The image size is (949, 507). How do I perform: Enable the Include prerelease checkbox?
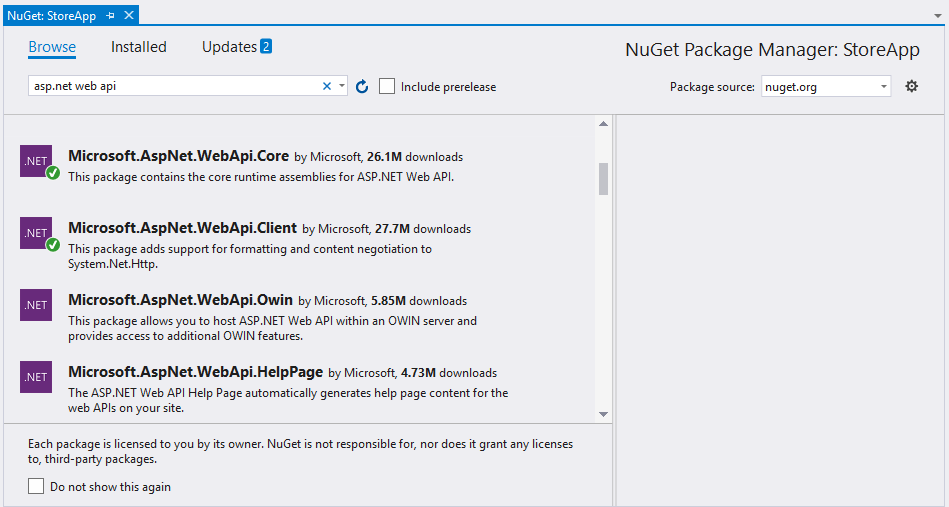pyautogui.click(x=388, y=87)
